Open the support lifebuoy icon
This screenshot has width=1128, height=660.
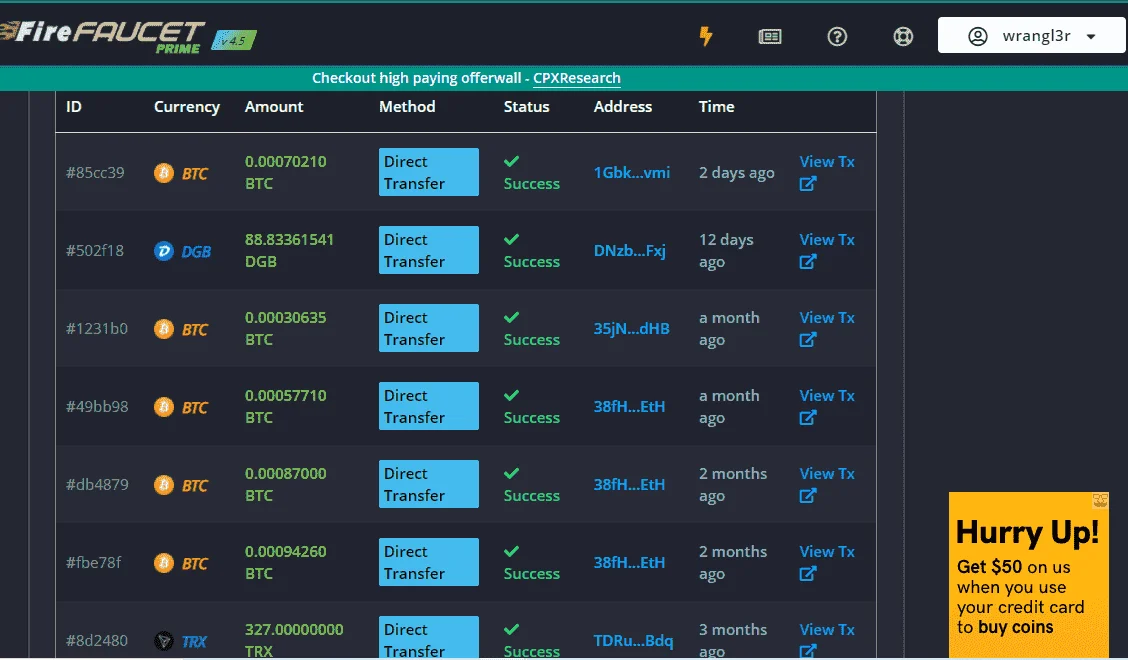click(x=904, y=36)
